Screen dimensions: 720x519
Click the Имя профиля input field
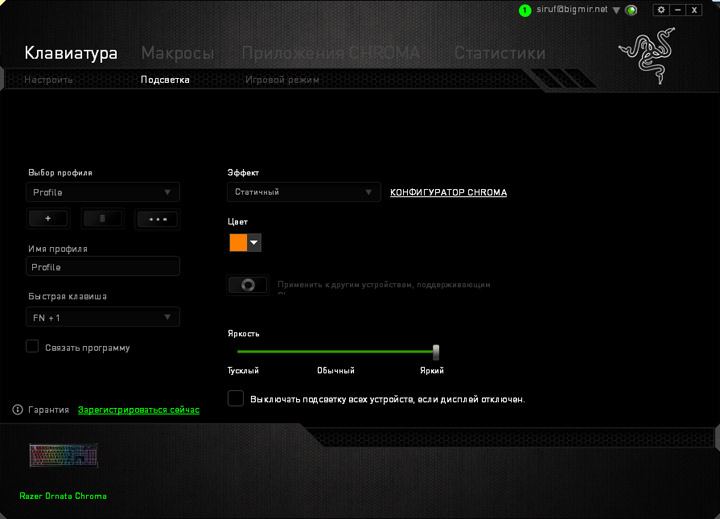pyautogui.click(x=102, y=267)
